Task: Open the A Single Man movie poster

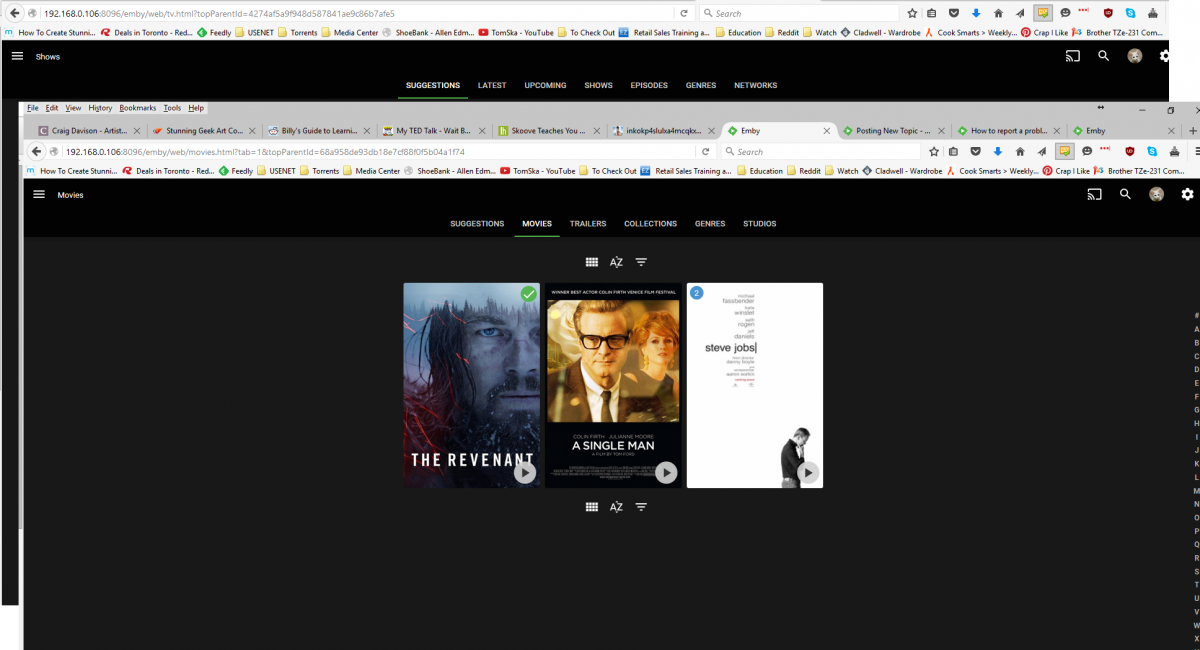Action: pyautogui.click(x=613, y=385)
